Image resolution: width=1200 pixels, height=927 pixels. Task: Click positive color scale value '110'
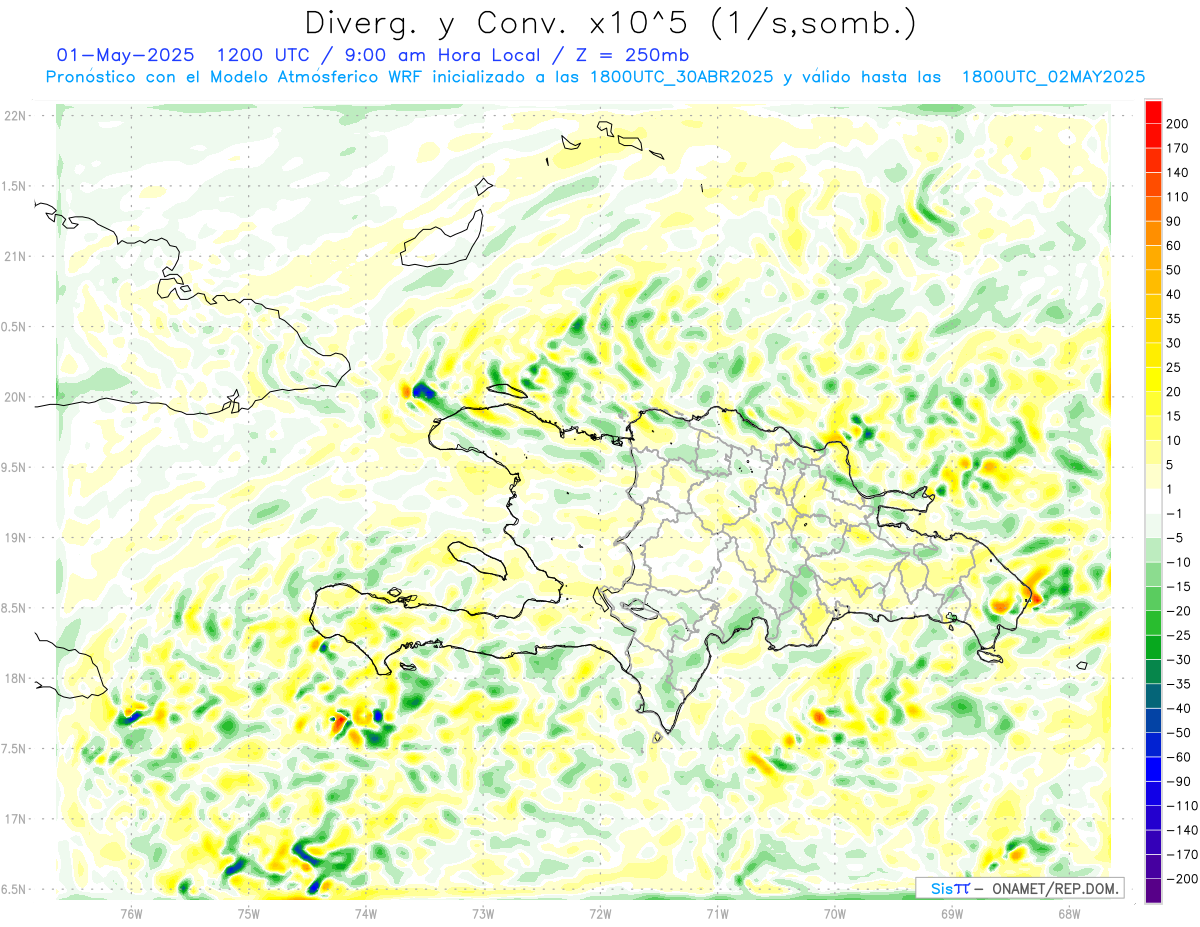pyautogui.click(x=1178, y=197)
